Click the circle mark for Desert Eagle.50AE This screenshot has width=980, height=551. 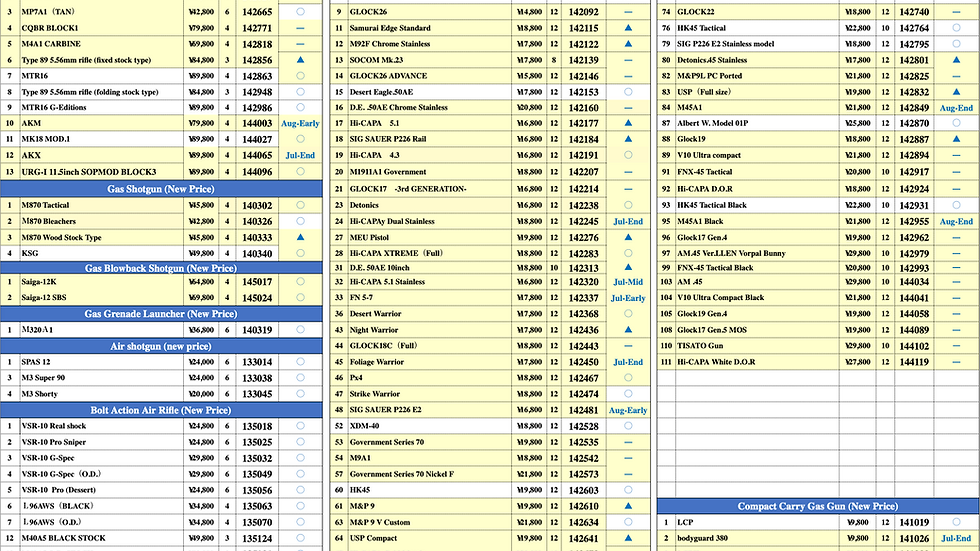click(x=628, y=92)
